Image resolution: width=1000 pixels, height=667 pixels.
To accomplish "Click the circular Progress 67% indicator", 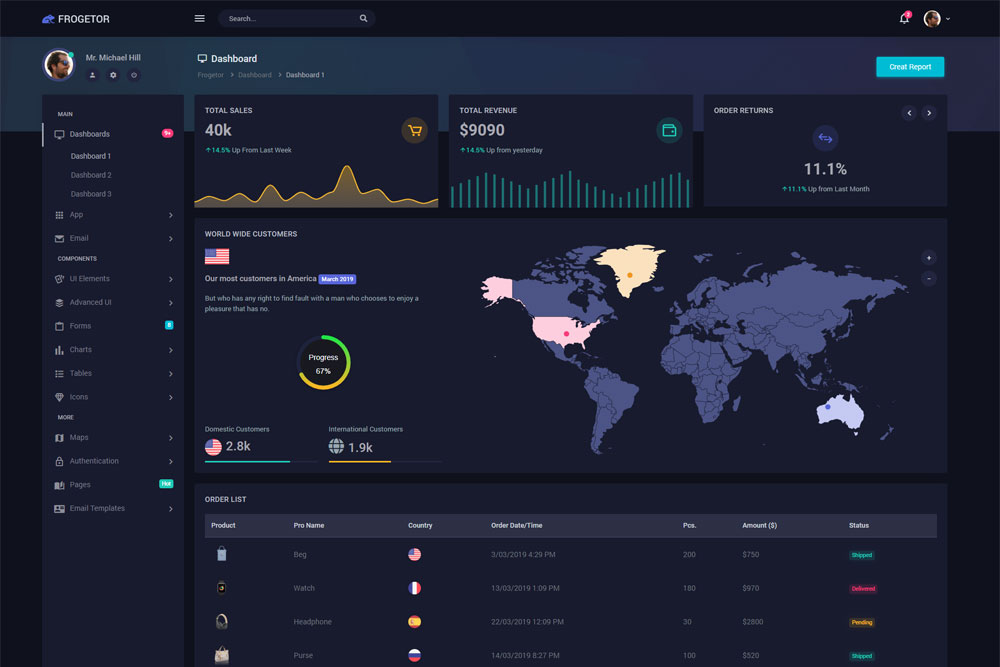I will pyautogui.click(x=323, y=363).
